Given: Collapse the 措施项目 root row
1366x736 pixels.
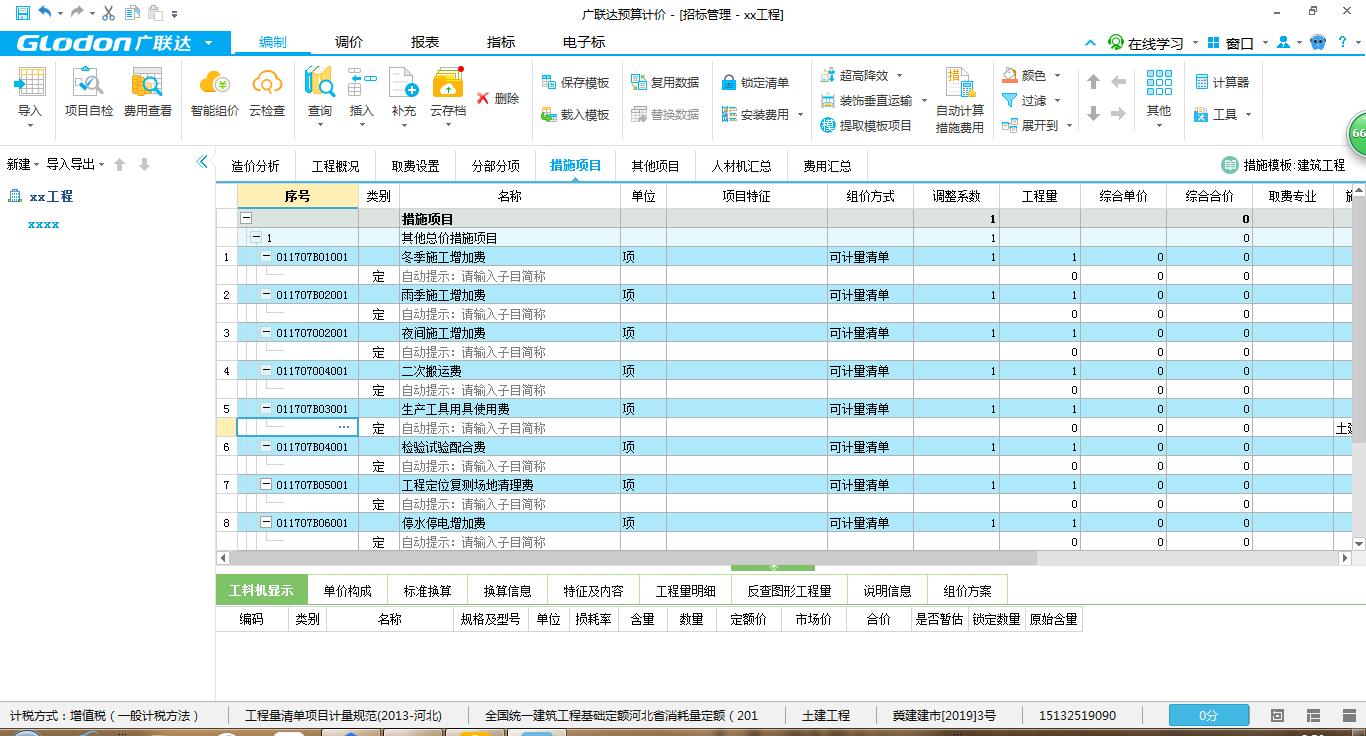Looking at the screenshot, I should 246,219.
